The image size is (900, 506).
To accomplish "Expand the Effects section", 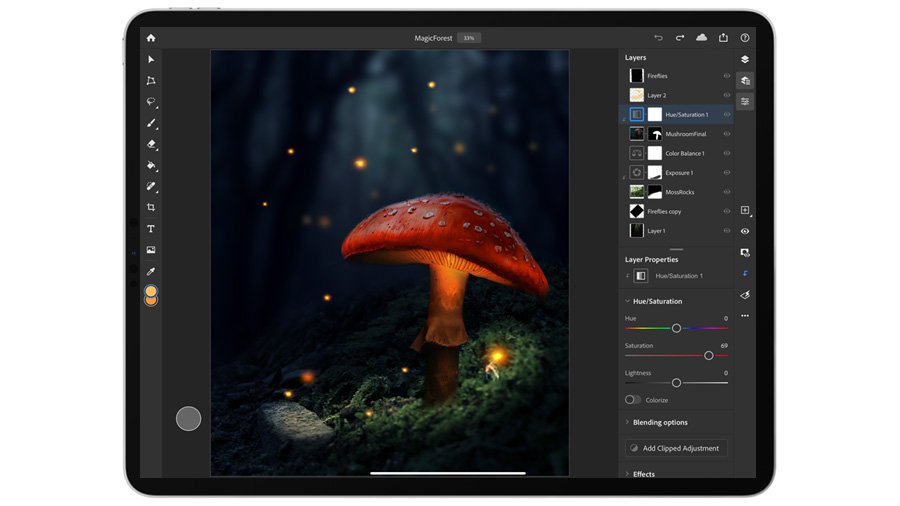I will (627, 474).
